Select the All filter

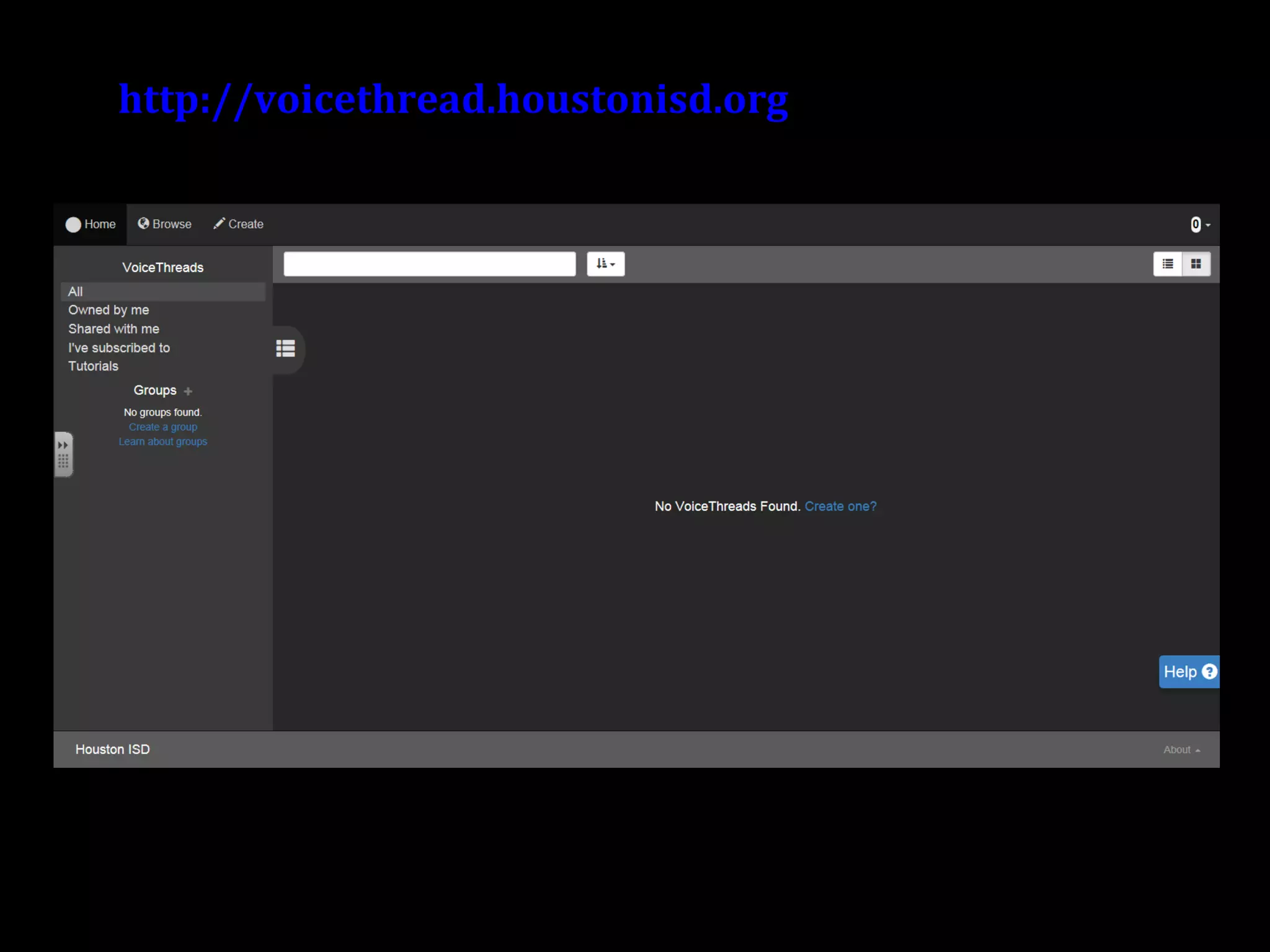pos(163,292)
